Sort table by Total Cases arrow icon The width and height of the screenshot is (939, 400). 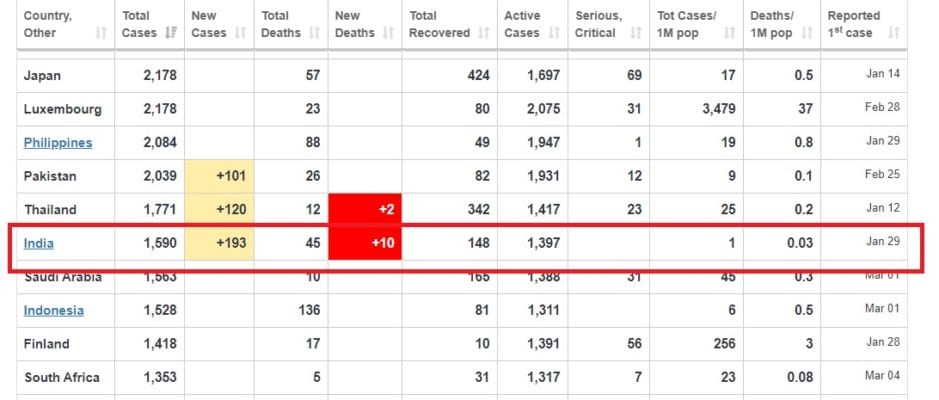[x=171, y=33]
